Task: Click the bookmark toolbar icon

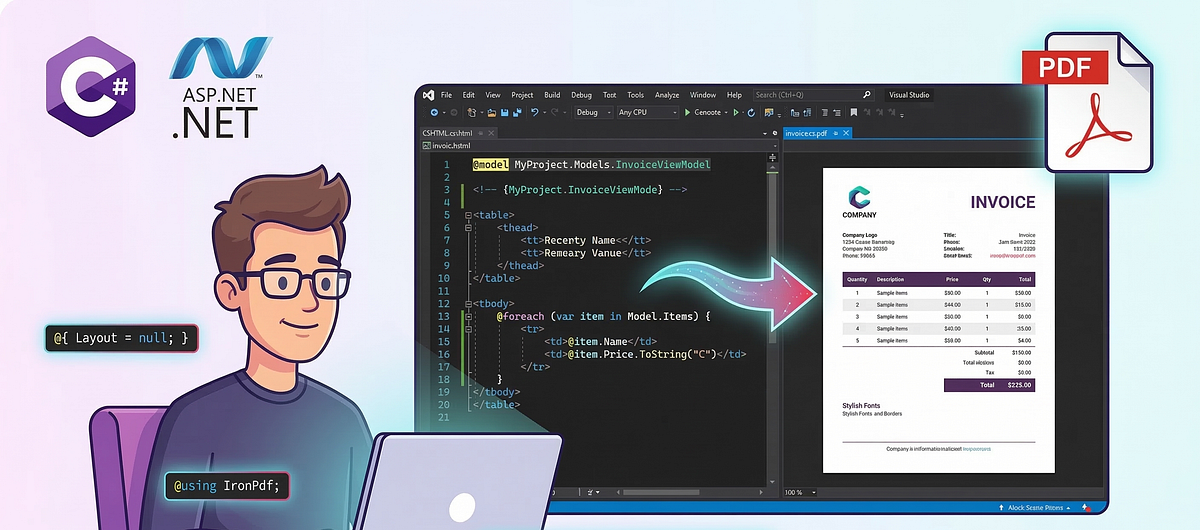Action: 853,112
